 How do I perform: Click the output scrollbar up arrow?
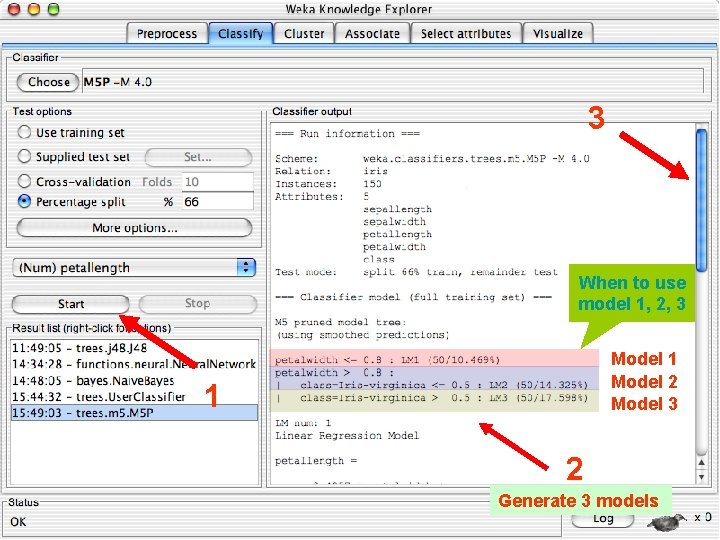coord(701,462)
